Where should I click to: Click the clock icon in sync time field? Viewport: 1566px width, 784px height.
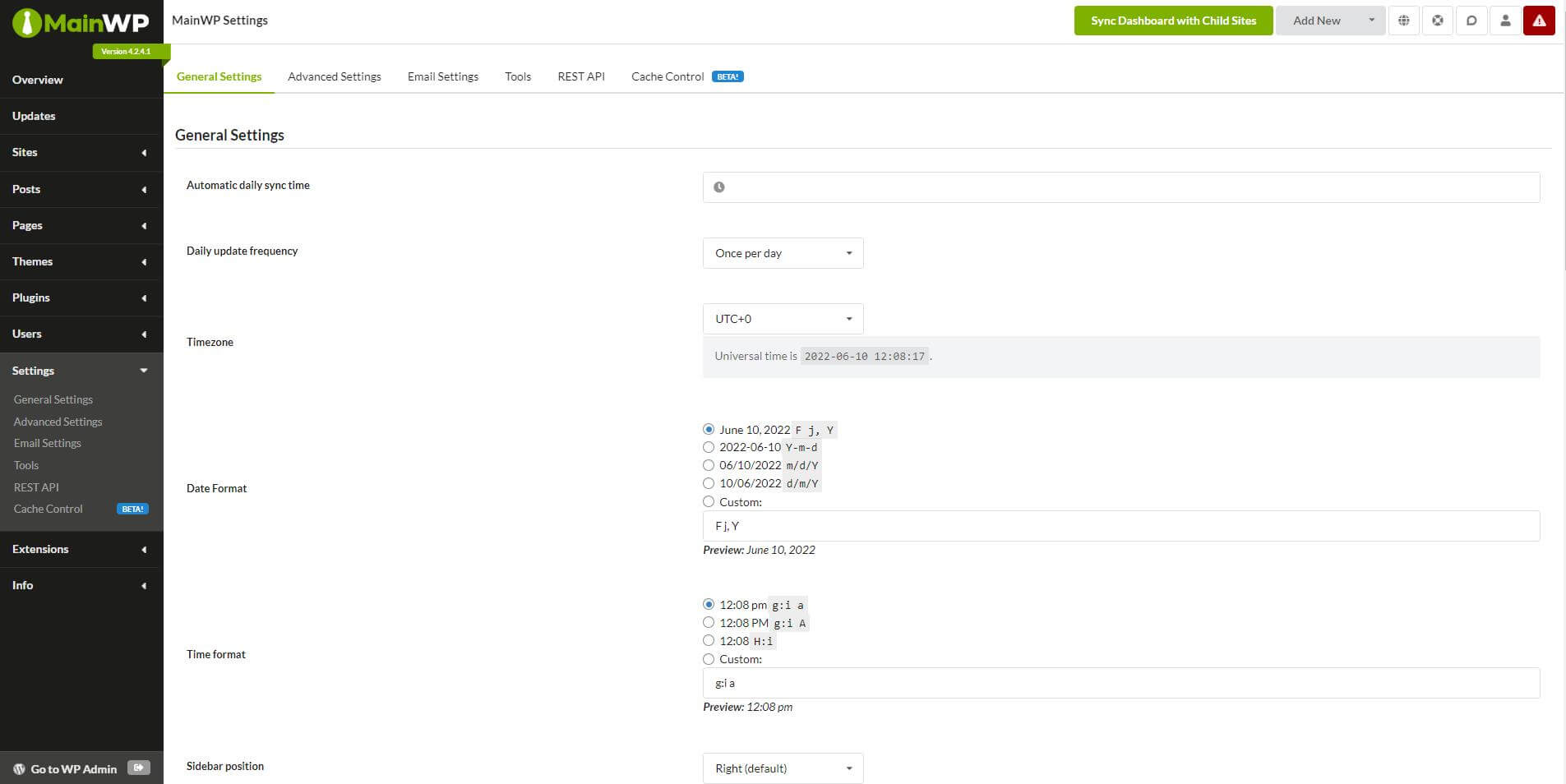(x=719, y=187)
